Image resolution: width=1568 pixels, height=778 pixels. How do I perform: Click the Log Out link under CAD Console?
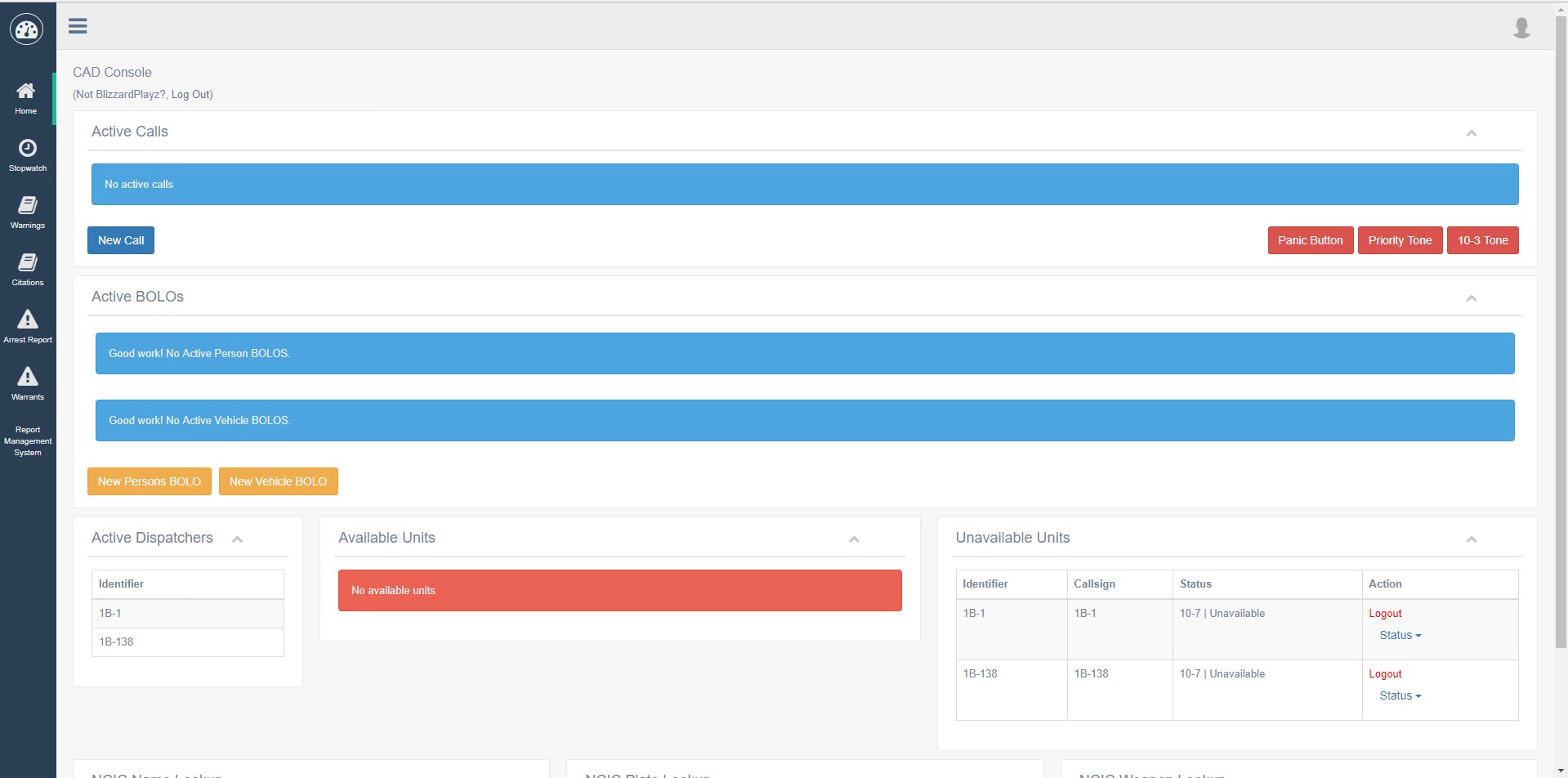(x=190, y=95)
